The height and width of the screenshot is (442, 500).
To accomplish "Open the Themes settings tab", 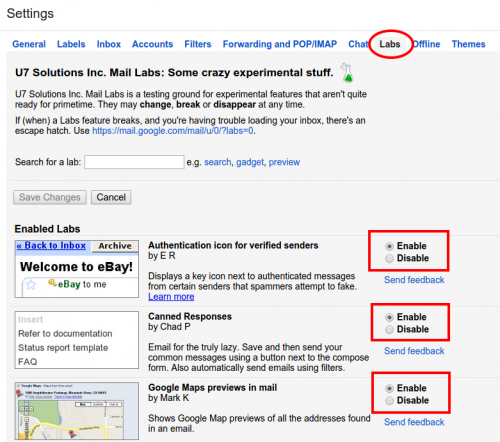I will pos(468,44).
